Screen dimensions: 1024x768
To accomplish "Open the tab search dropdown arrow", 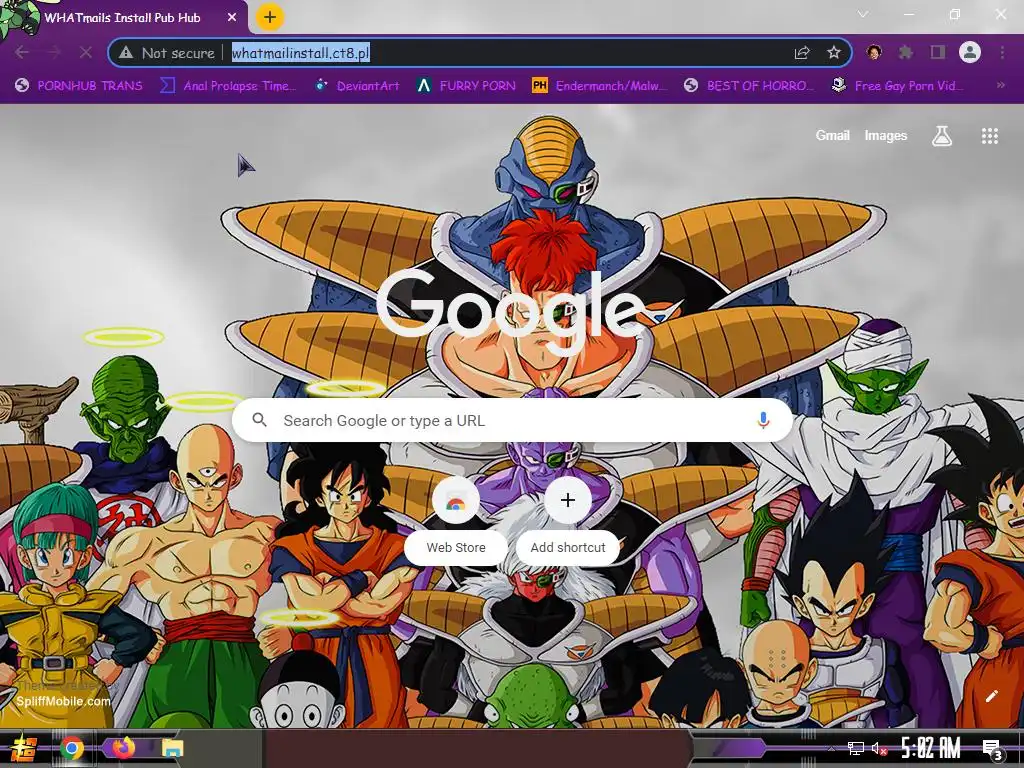I will coord(863,14).
